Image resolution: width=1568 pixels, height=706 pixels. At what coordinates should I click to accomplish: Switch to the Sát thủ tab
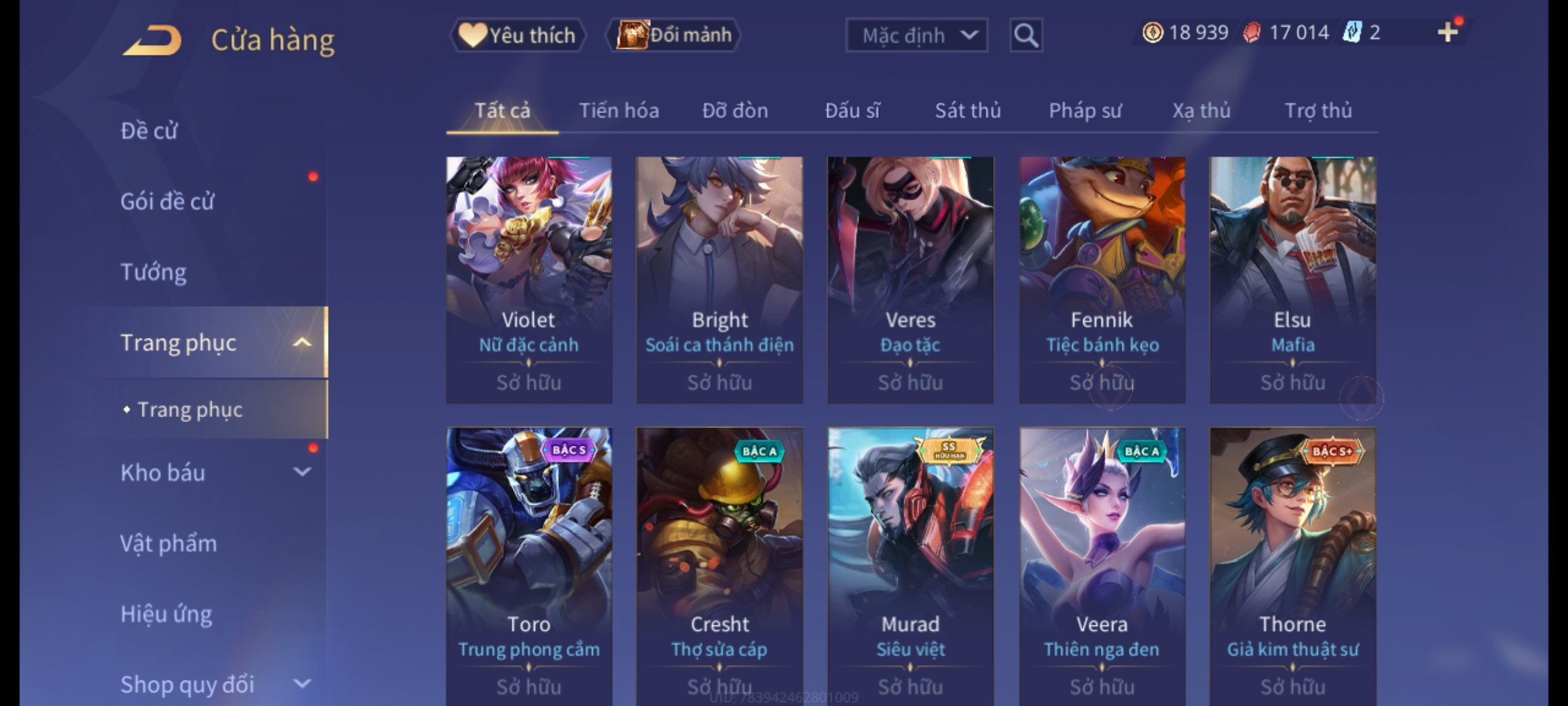click(x=968, y=110)
